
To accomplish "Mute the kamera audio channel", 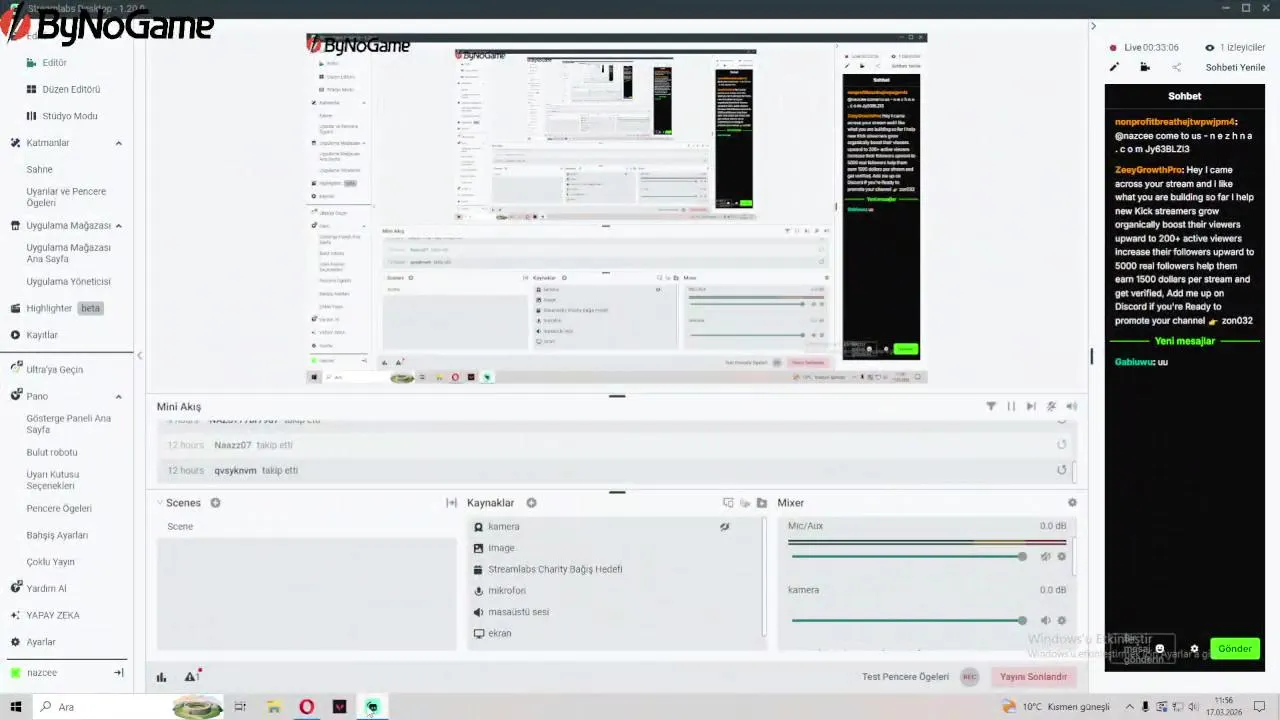I will click(x=1045, y=620).
